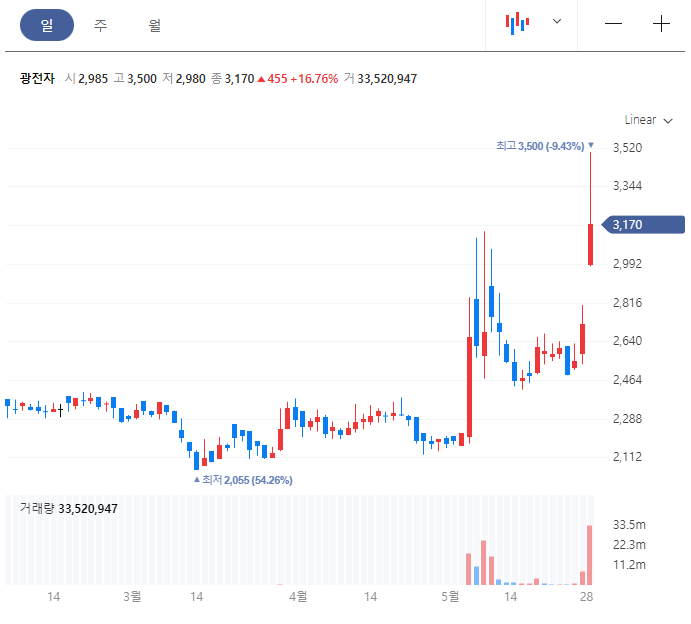Click the 최저 2,055 (54.26%) low label

click(x=243, y=480)
